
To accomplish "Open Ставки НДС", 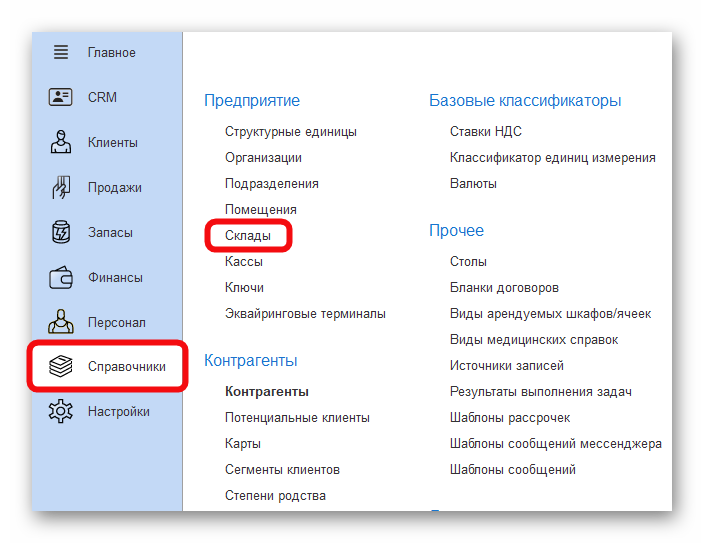I will click(486, 132).
